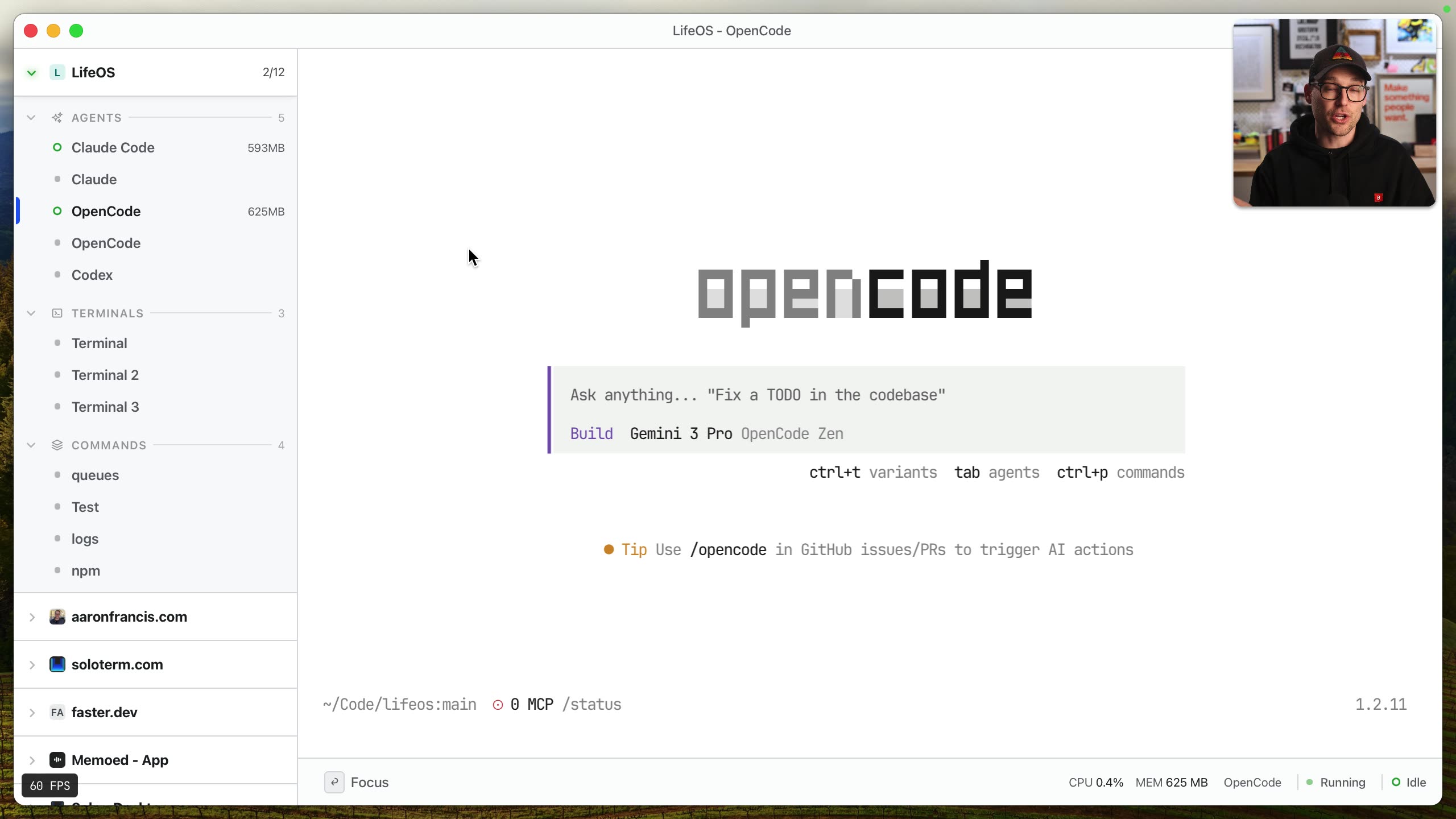Click the aaronfrancis.com avatar icon
Image resolution: width=1456 pixels, height=819 pixels.
(x=57, y=617)
